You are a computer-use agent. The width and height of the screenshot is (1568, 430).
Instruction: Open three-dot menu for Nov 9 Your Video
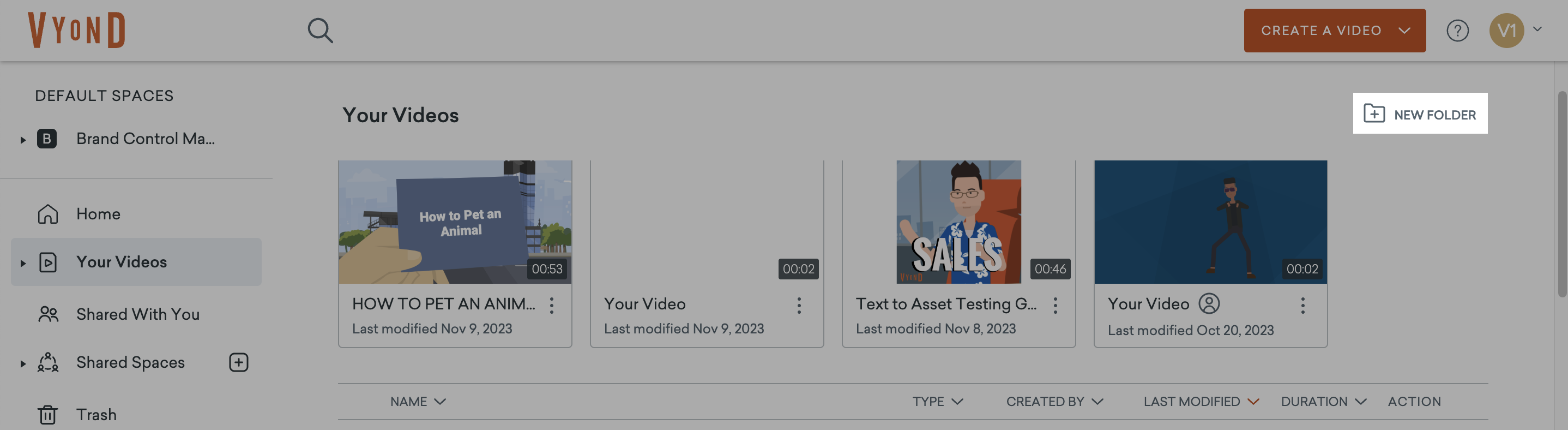799,305
